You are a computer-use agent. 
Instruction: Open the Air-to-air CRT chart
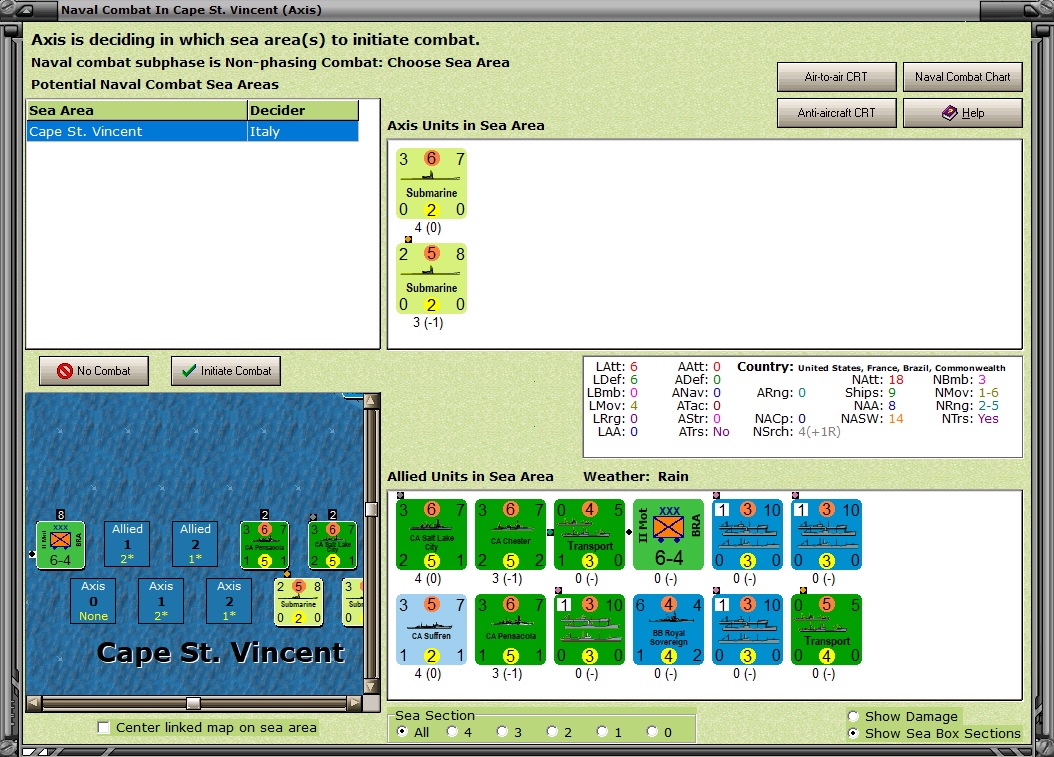pos(836,77)
